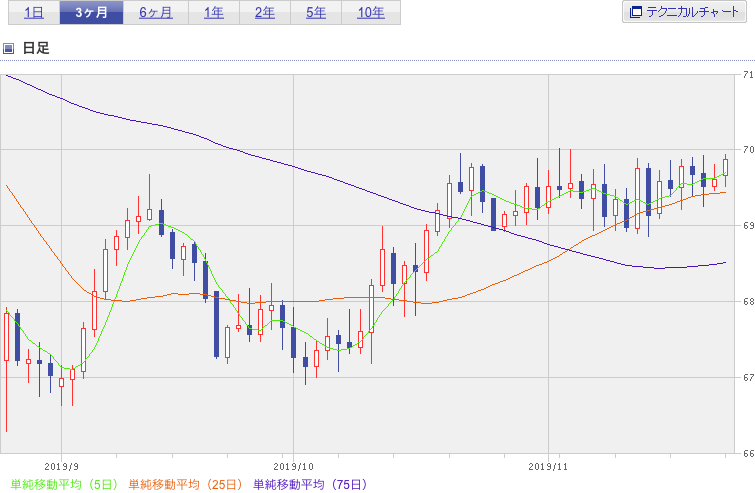Switch chart range to 1年
The height and width of the screenshot is (493, 755).
tap(214, 13)
